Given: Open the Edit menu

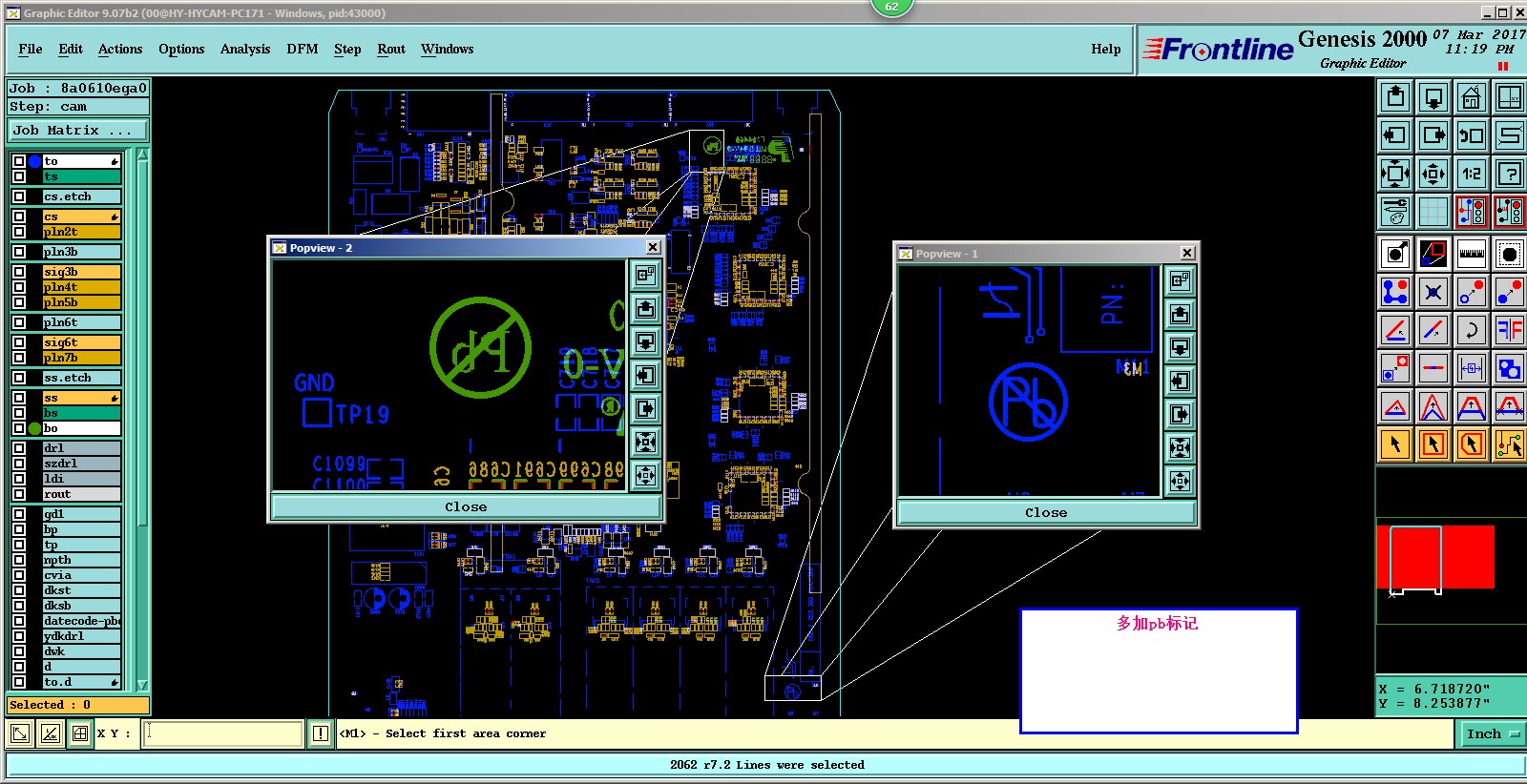Looking at the screenshot, I should [x=71, y=49].
